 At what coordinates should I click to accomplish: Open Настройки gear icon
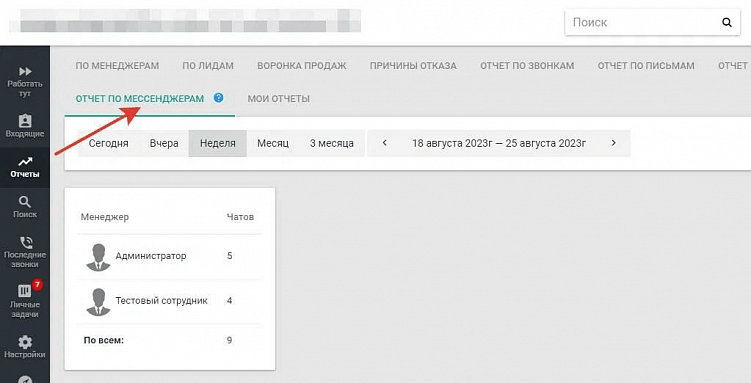(x=25, y=342)
